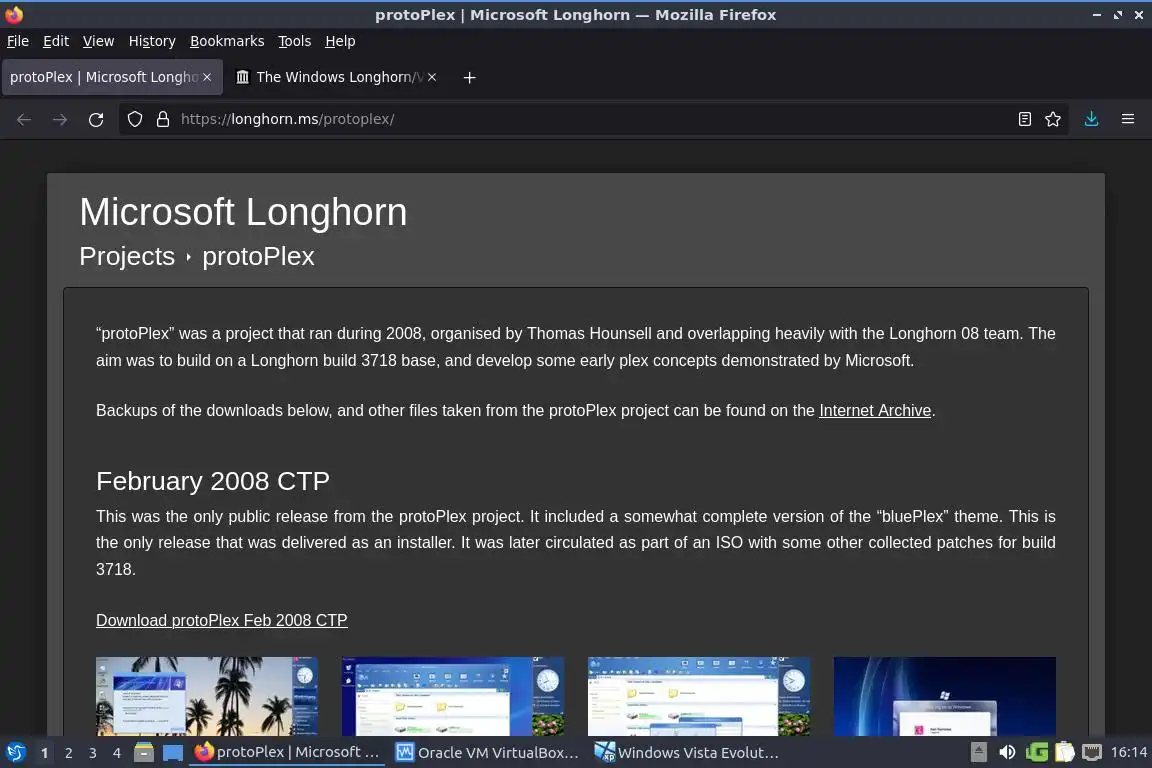This screenshot has width=1152, height=768.
Task: Open the taskbar application menu icon
Action: click(15, 753)
